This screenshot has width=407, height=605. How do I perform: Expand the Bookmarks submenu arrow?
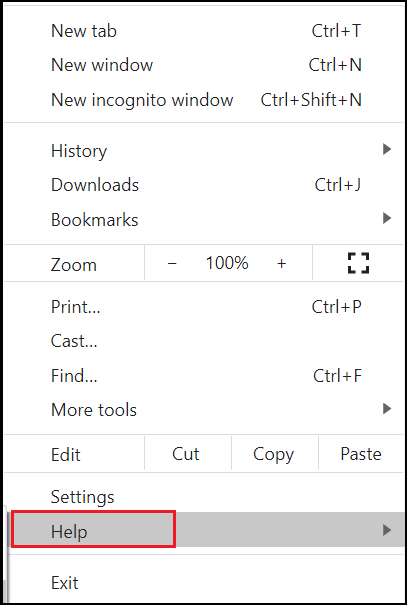pos(387,218)
